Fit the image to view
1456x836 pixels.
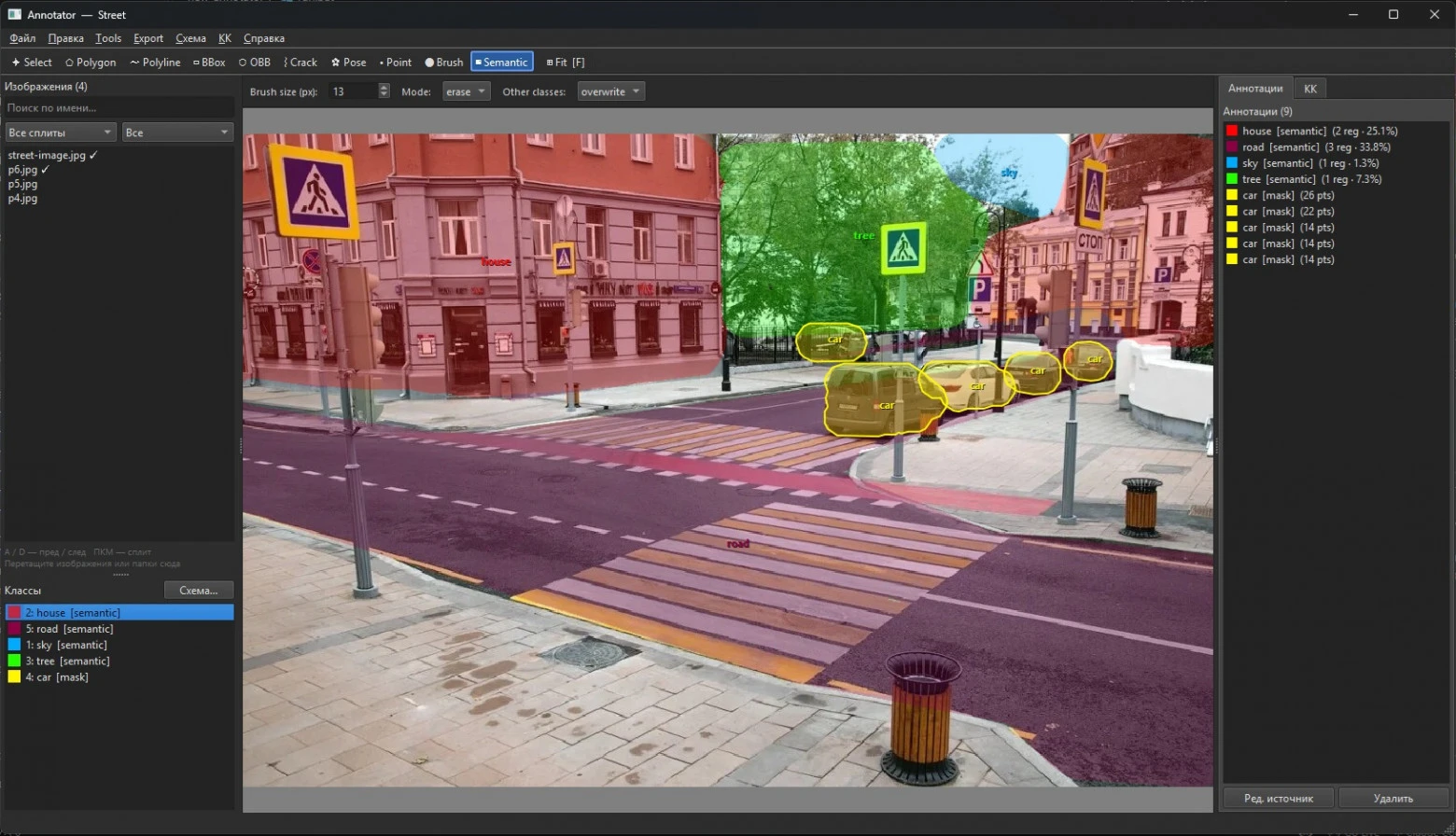click(566, 63)
